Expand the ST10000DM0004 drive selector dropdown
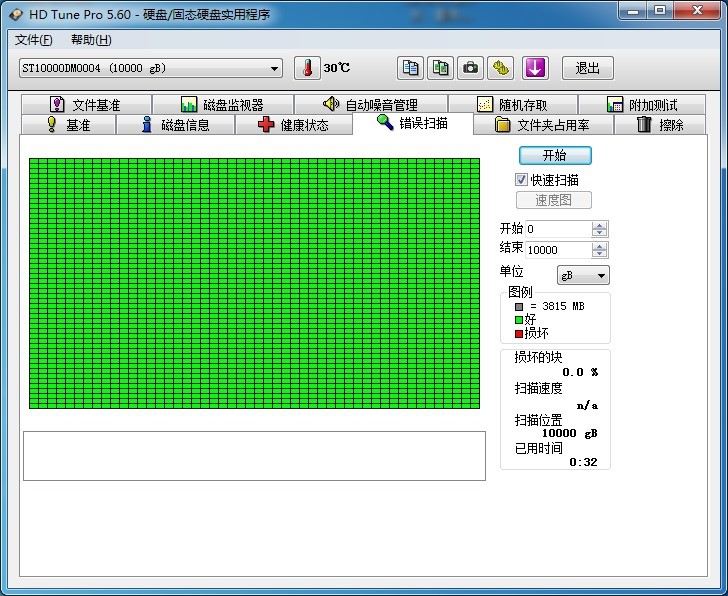 275,68
